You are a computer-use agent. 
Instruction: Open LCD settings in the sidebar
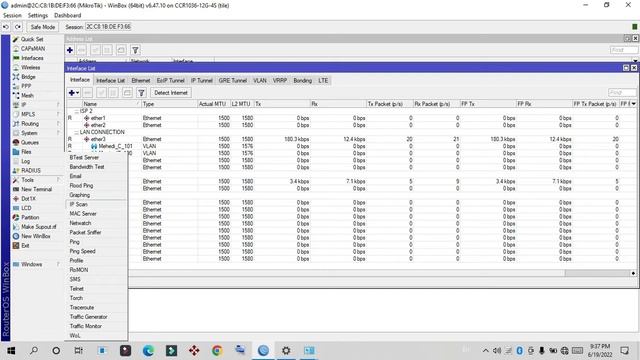coord(26,208)
